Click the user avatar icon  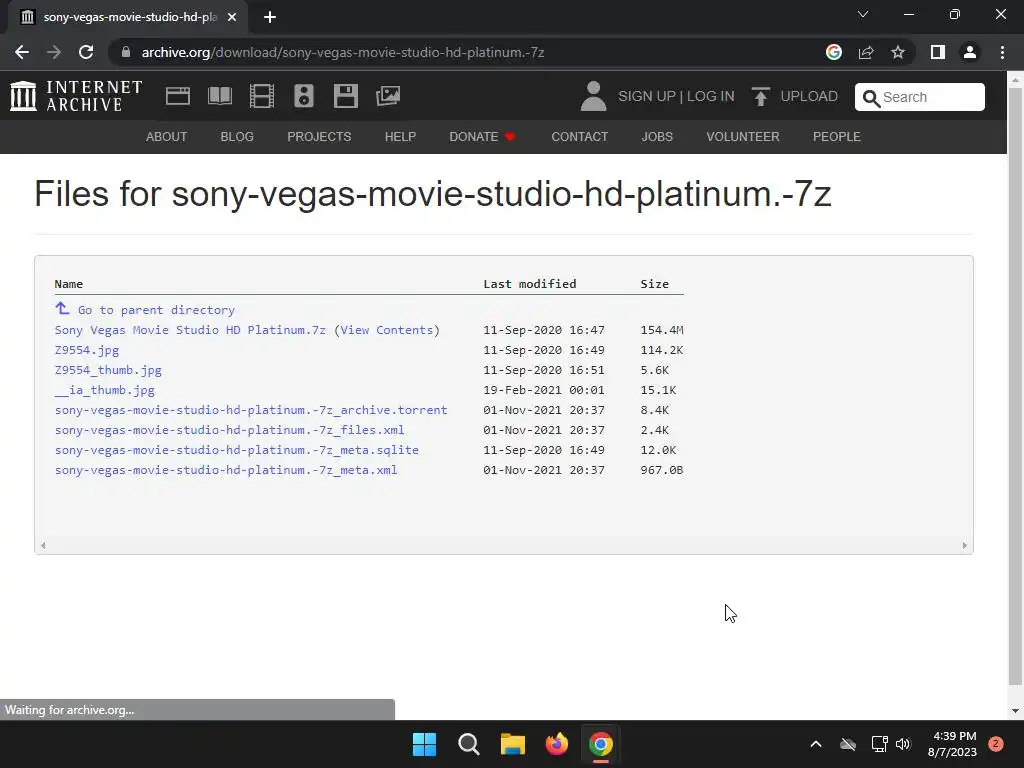[593, 96]
